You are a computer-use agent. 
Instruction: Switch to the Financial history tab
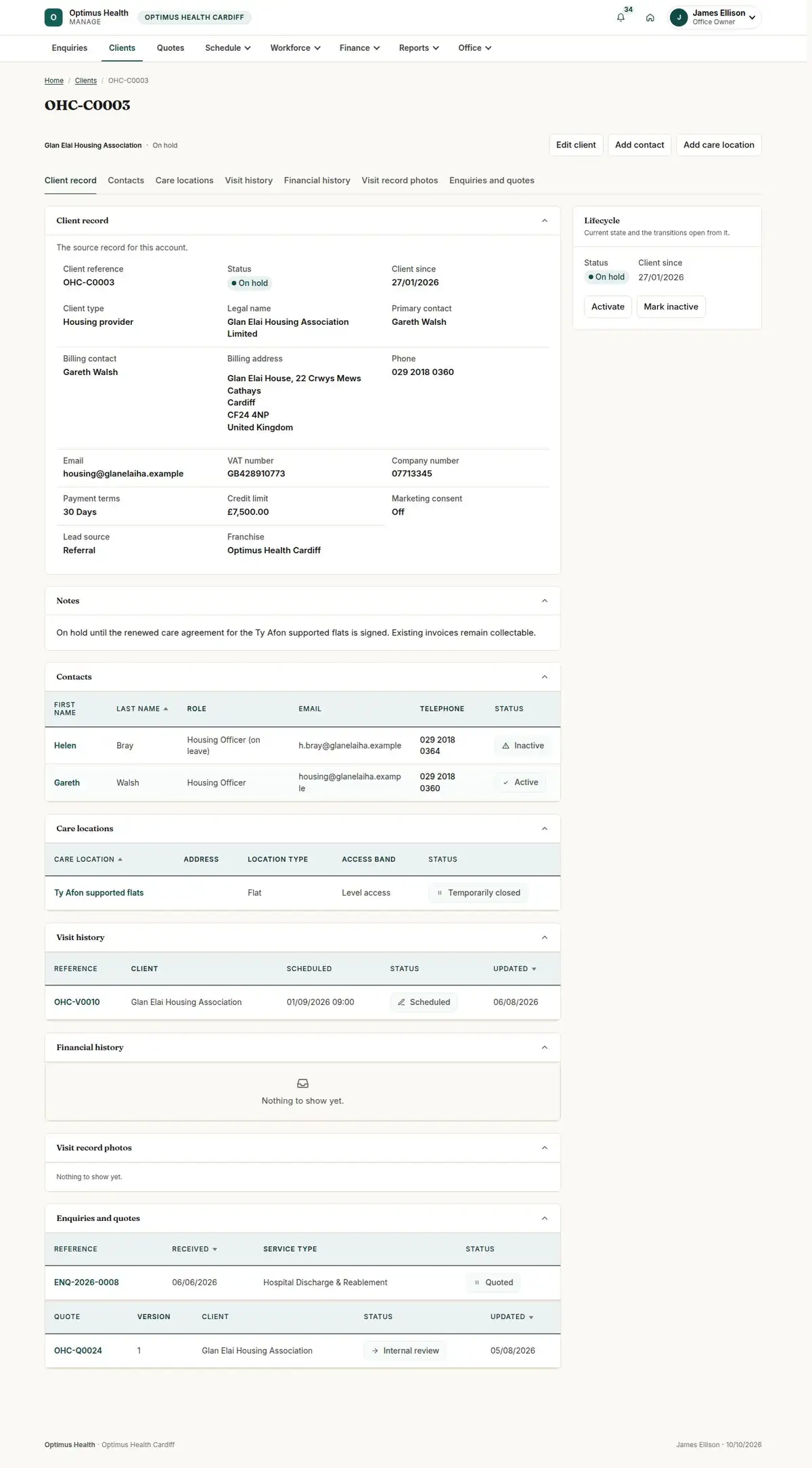pyautogui.click(x=317, y=181)
